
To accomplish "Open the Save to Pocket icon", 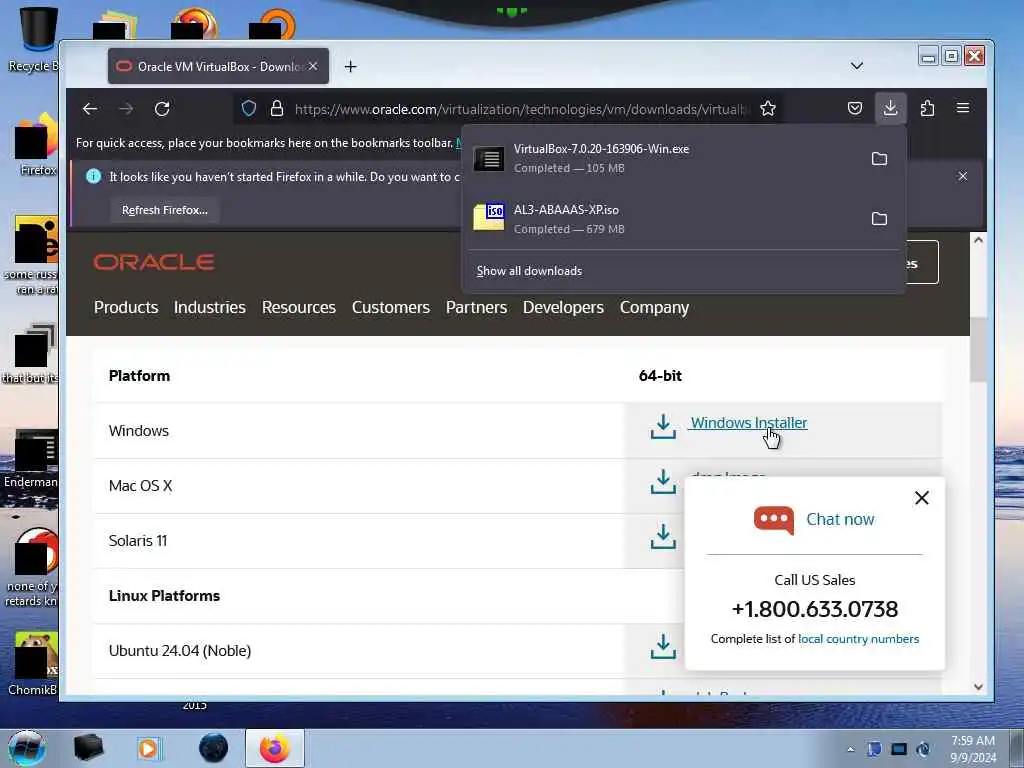I will coord(855,108).
